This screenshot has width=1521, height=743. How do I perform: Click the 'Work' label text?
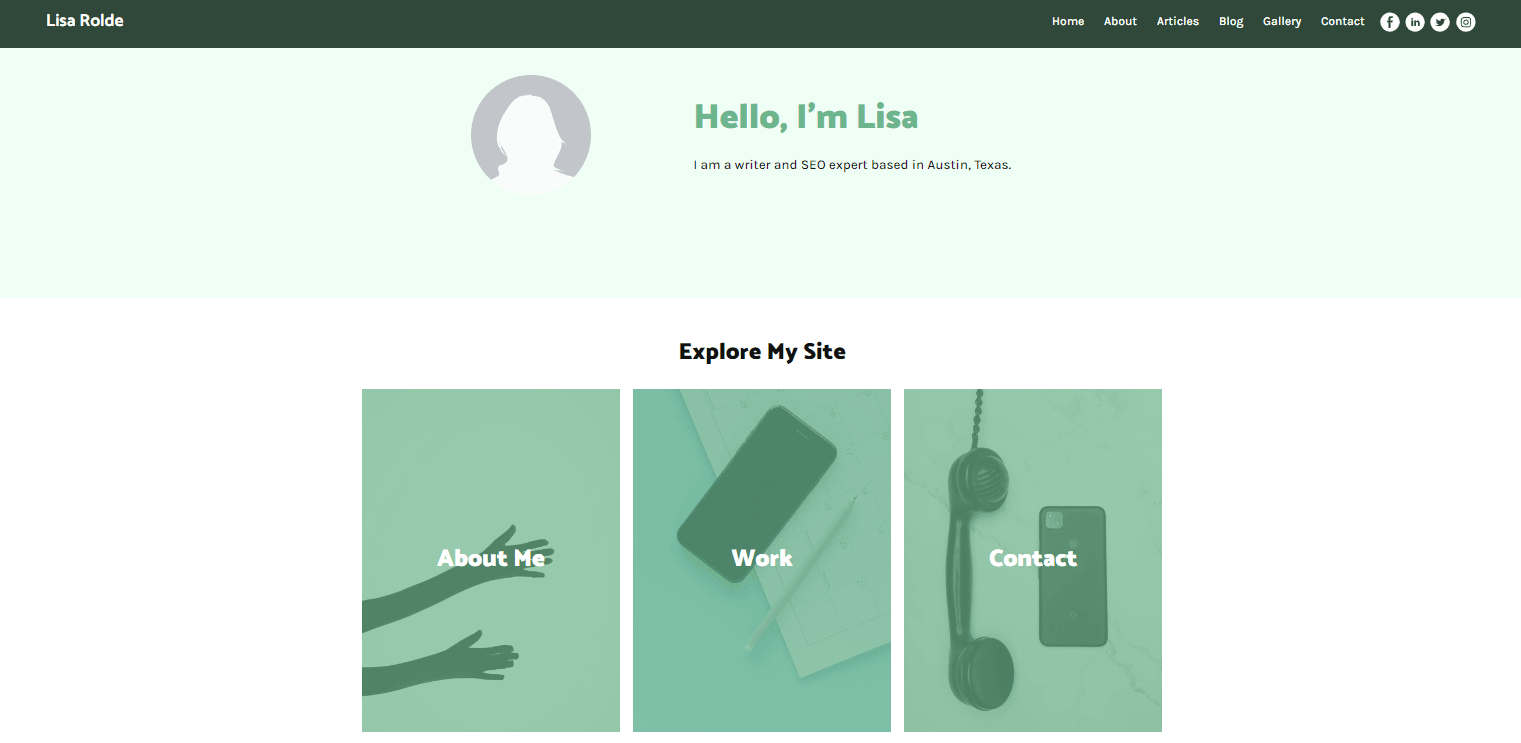pos(762,558)
